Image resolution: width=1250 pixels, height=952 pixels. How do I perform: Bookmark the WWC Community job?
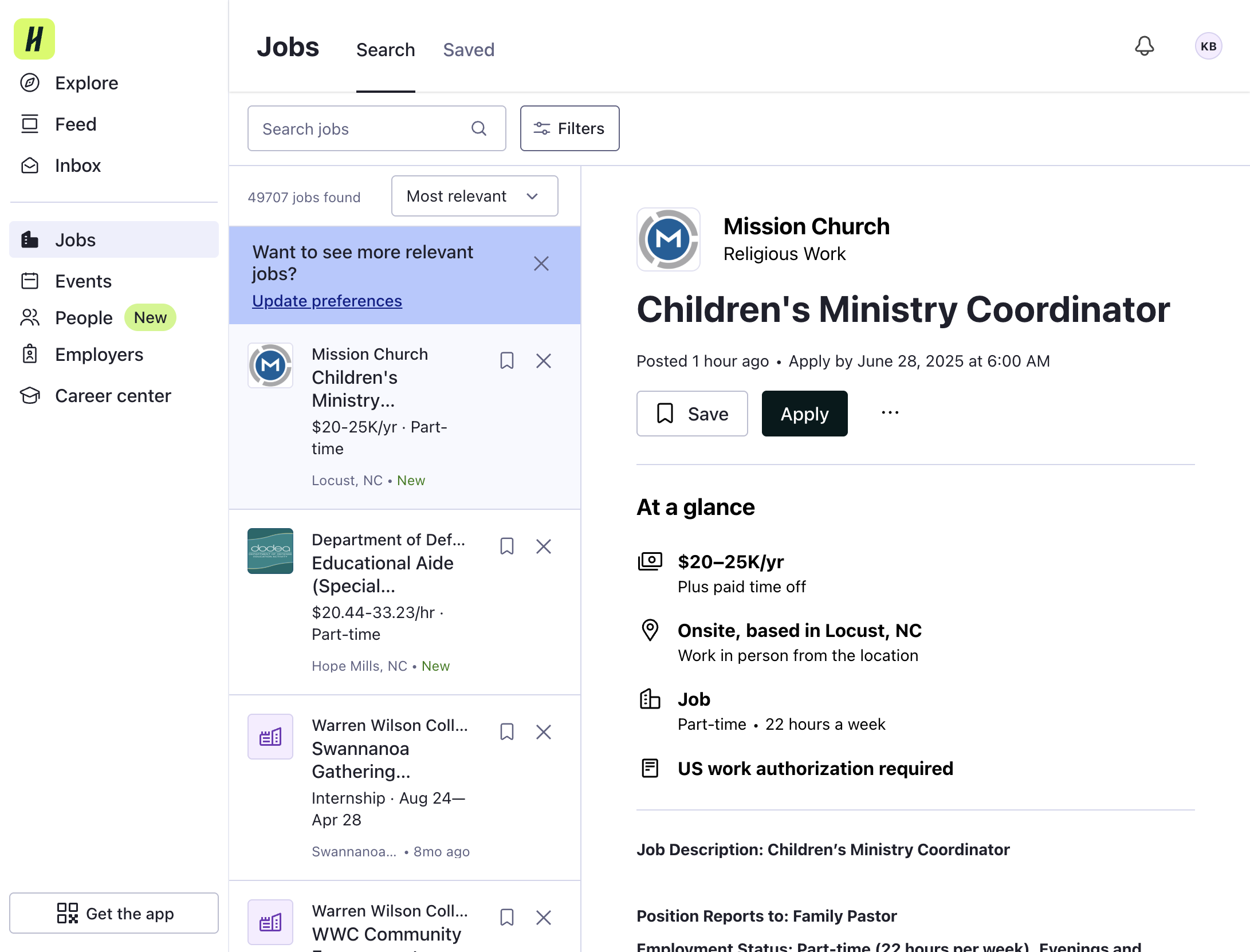tap(507, 918)
